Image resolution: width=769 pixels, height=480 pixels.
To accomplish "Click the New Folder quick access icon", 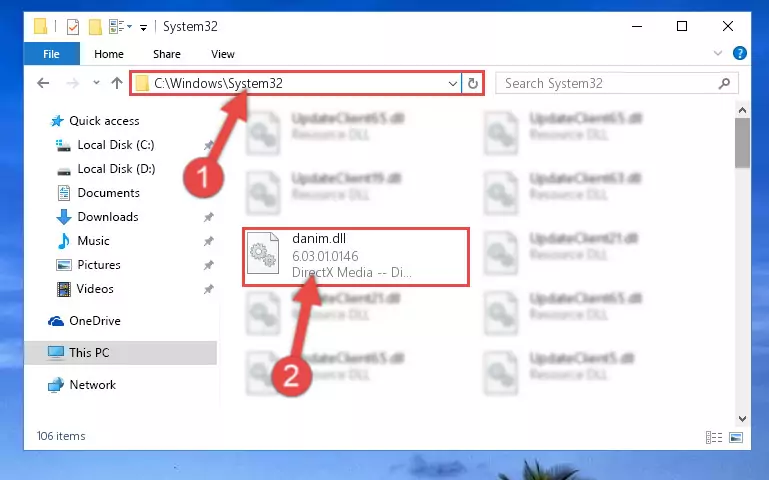I will coord(95,26).
